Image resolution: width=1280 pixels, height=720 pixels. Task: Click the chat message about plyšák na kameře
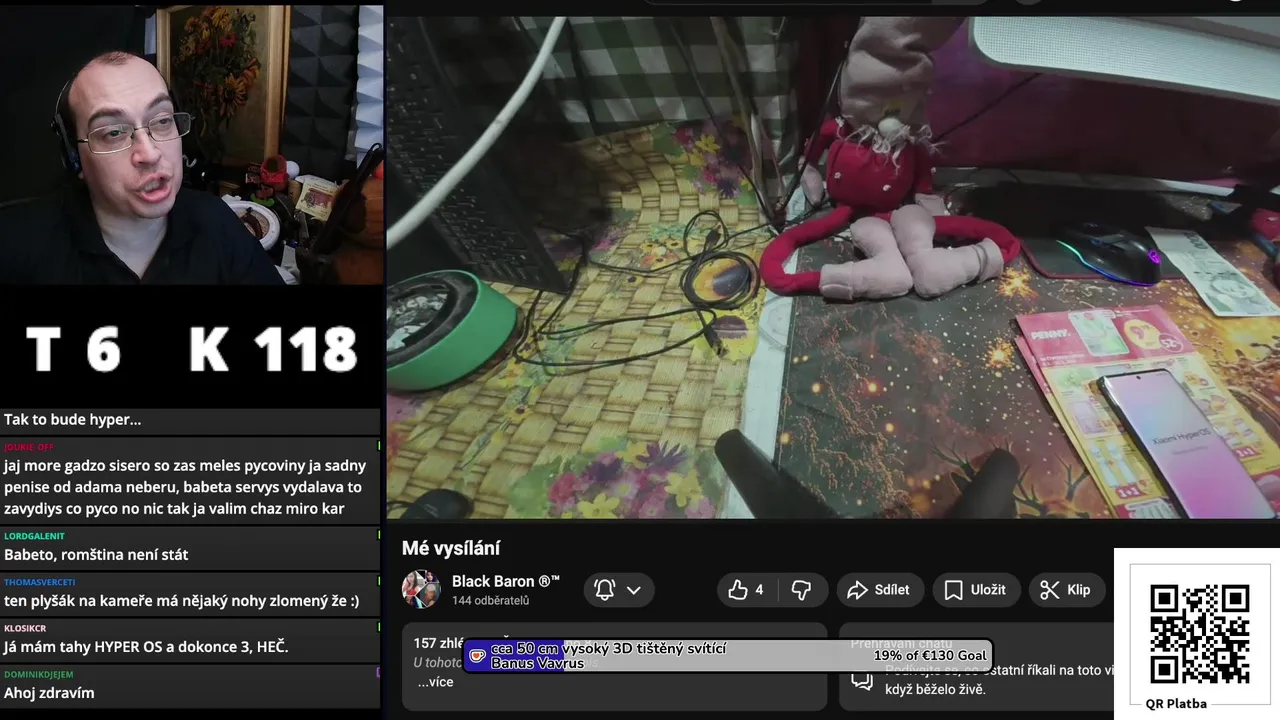pyautogui.click(x=181, y=600)
